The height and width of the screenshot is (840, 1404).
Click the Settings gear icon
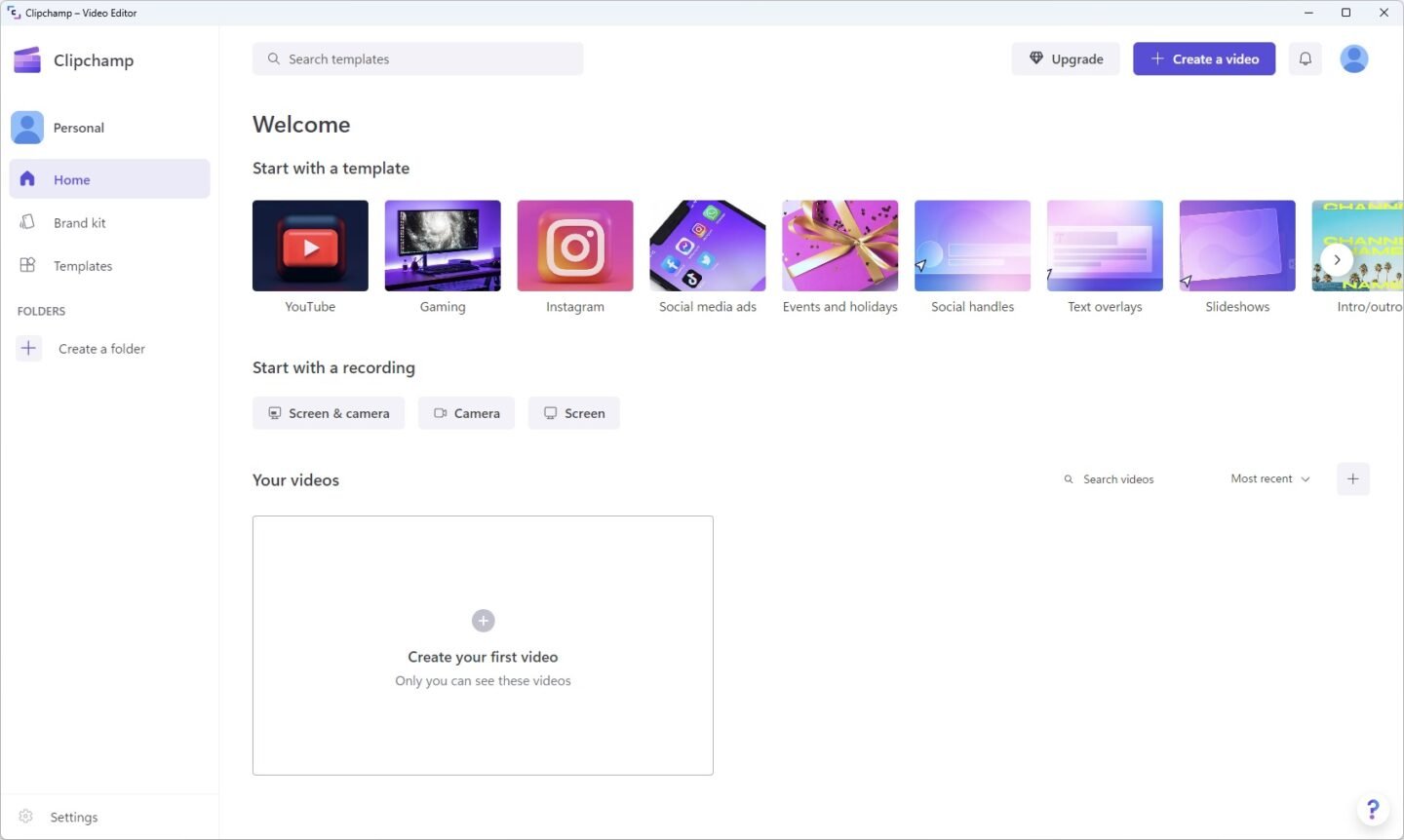coord(26,817)
